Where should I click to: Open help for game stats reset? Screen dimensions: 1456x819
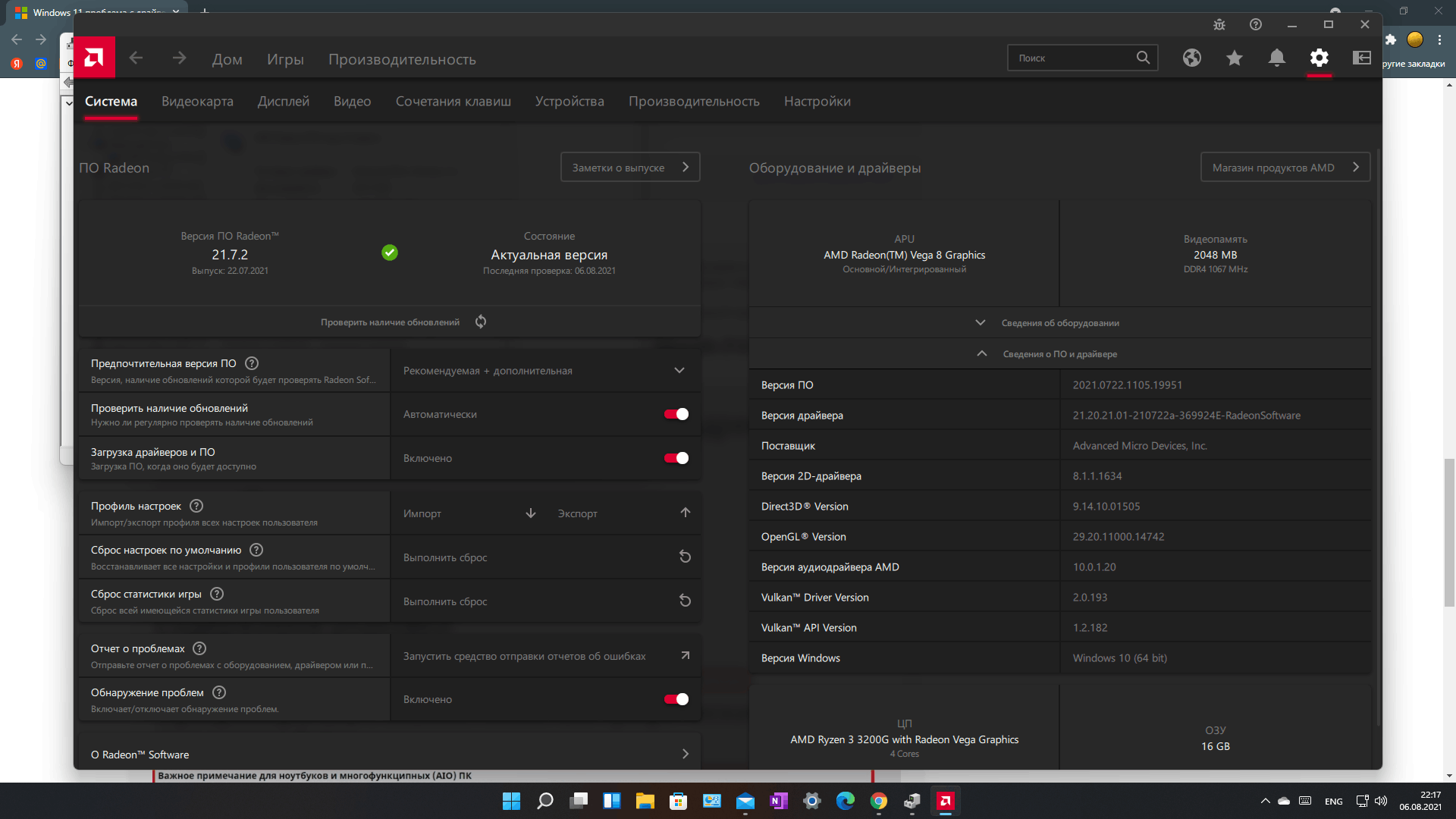[x=217, y=594]
